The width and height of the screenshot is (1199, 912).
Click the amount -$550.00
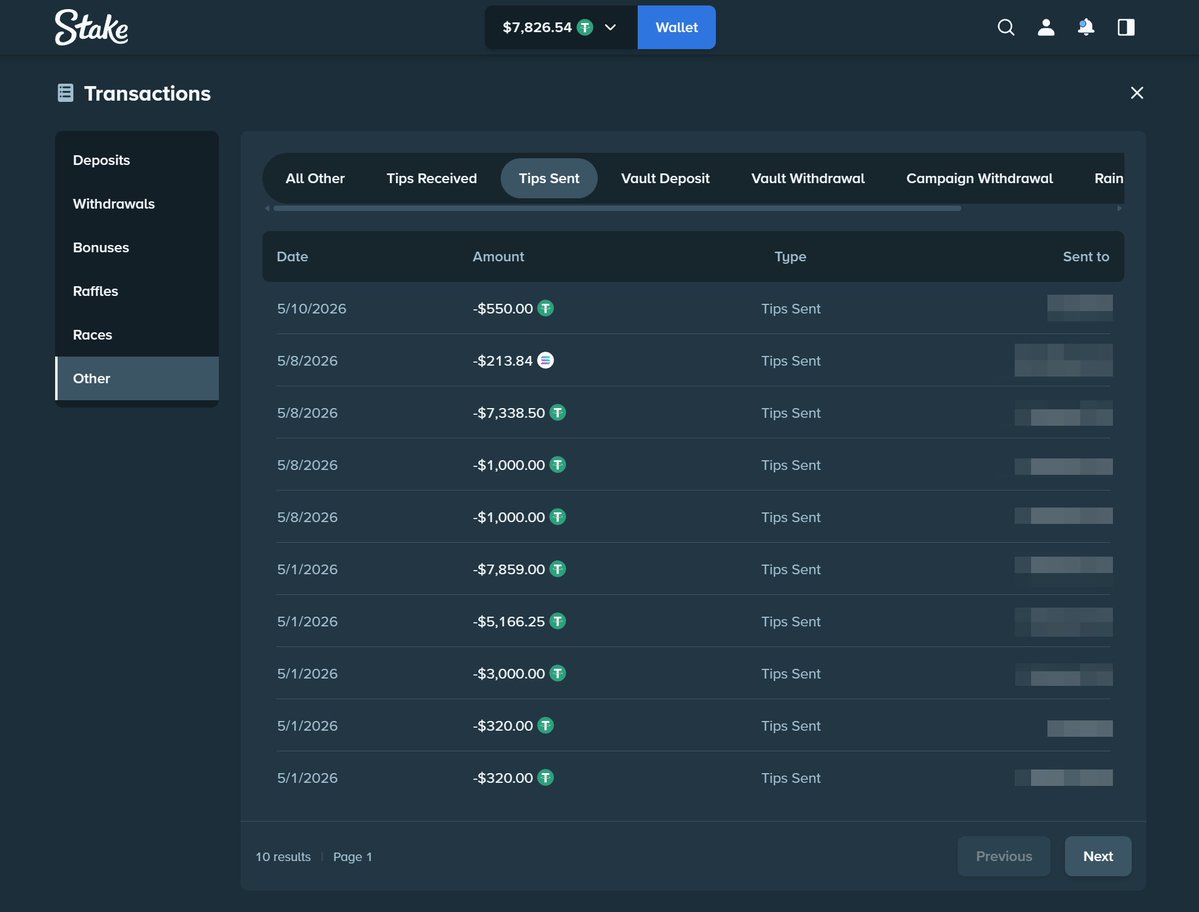click(502, 309)
